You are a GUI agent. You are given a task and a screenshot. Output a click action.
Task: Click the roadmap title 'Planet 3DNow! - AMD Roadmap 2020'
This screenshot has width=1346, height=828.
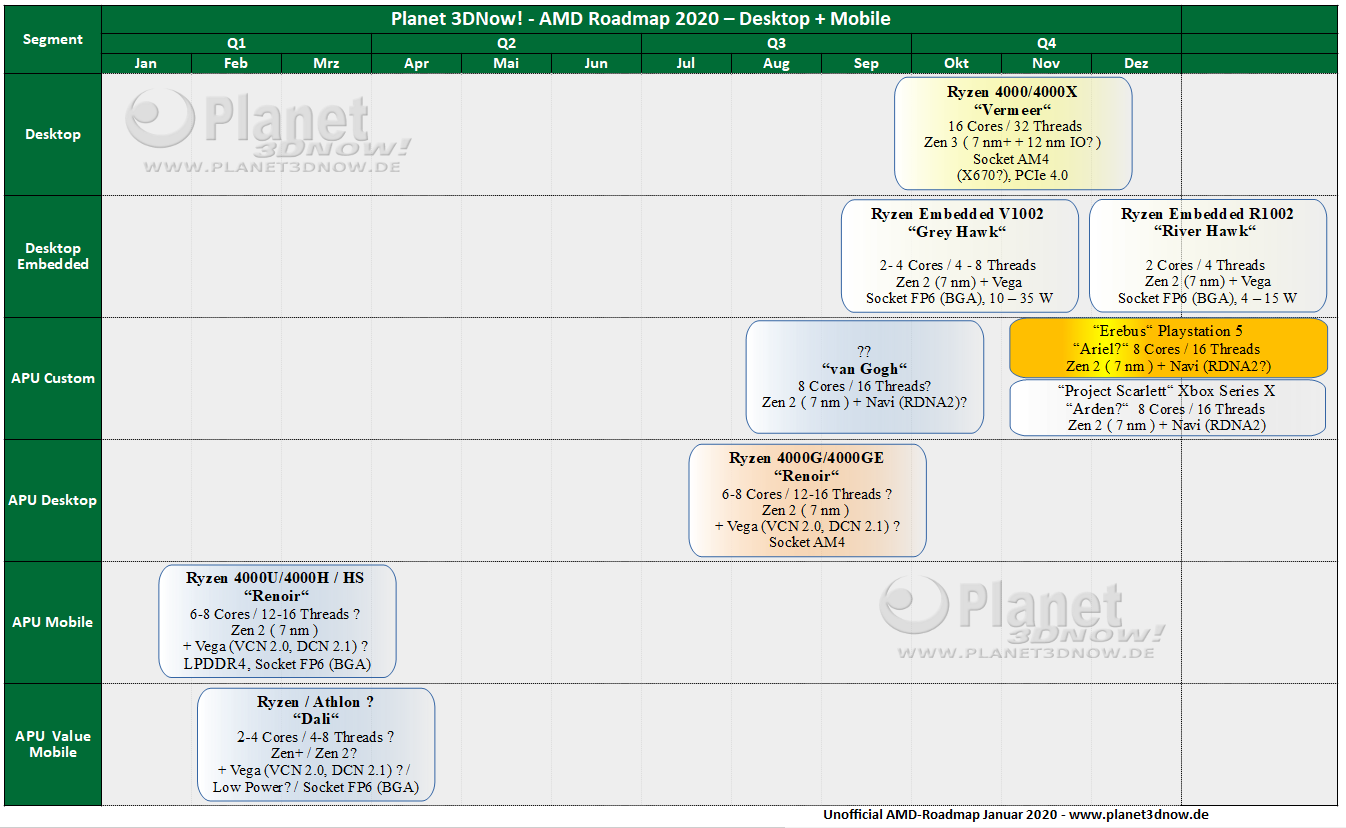[641, 19]
